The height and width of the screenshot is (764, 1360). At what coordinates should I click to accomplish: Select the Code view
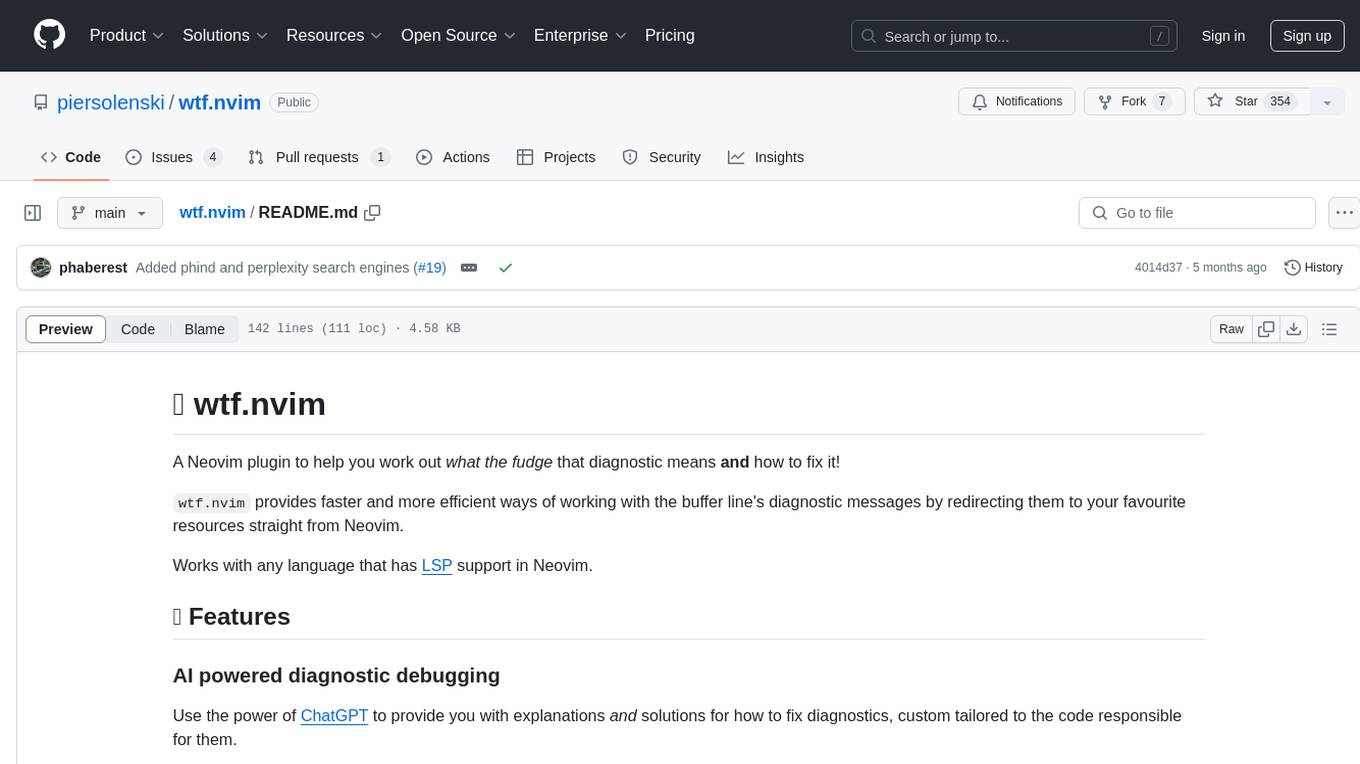(138, 329)
